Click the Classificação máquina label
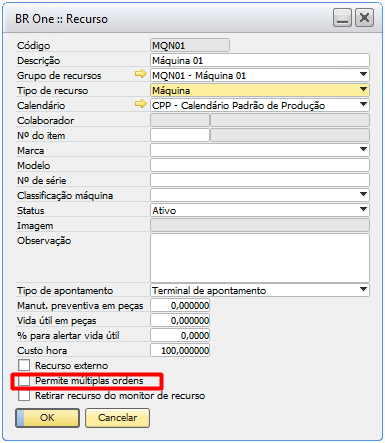The width and height of the screenshot is (385, 443). click(65, 195)
